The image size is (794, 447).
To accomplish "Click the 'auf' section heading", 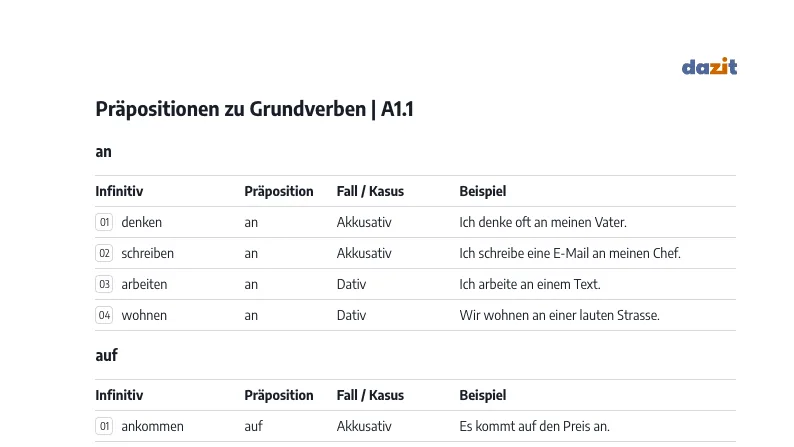I will [106, 355].
